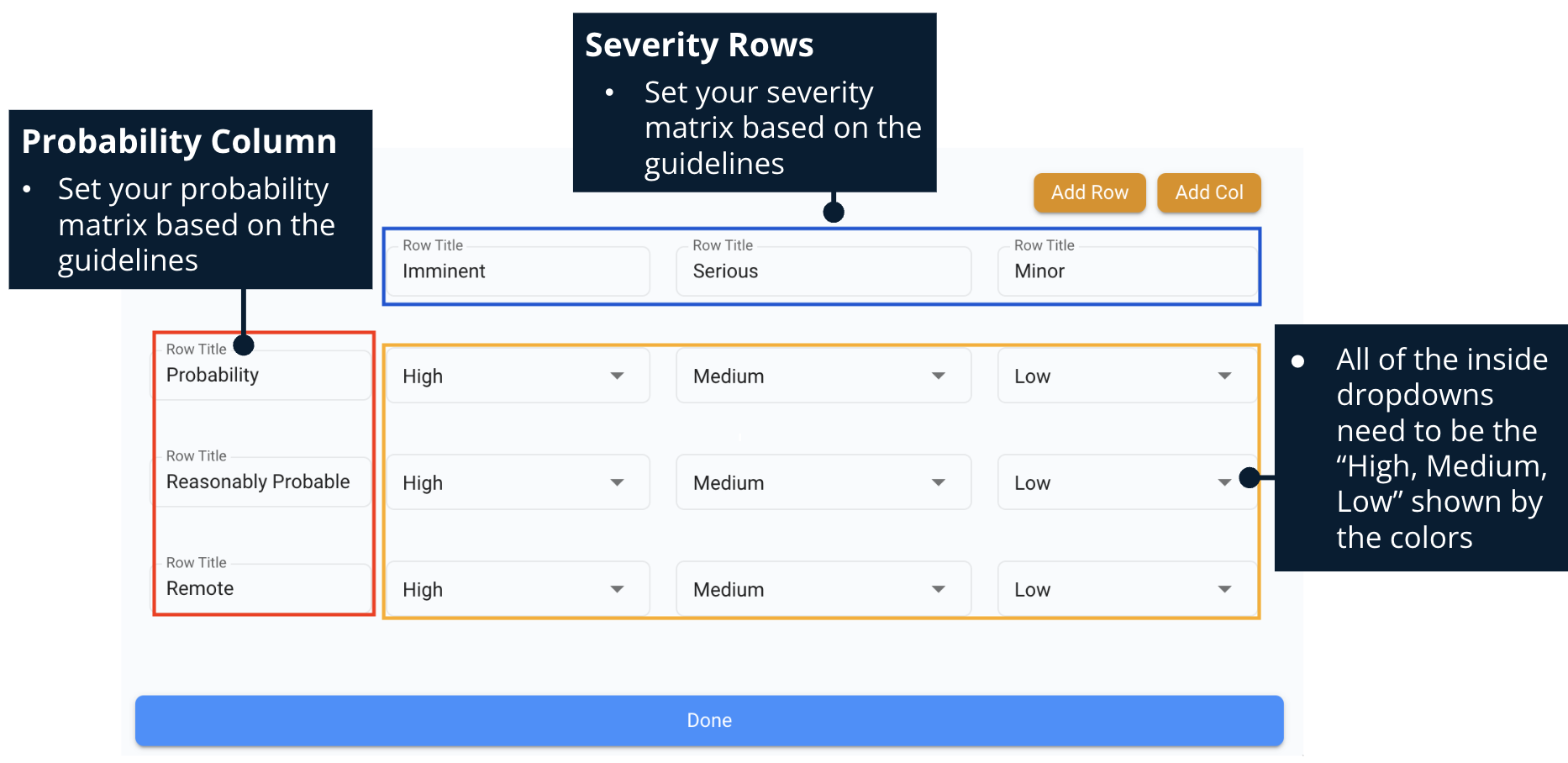Screen dimensions: 1568x763
Task: Click the Add Col button
Action: (x=1208, y=192)
